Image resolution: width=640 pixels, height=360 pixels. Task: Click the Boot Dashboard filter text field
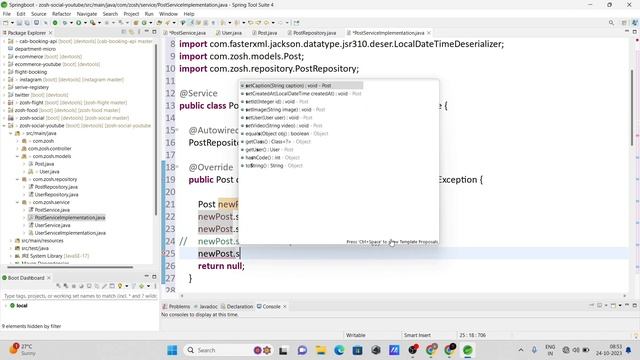80,296
